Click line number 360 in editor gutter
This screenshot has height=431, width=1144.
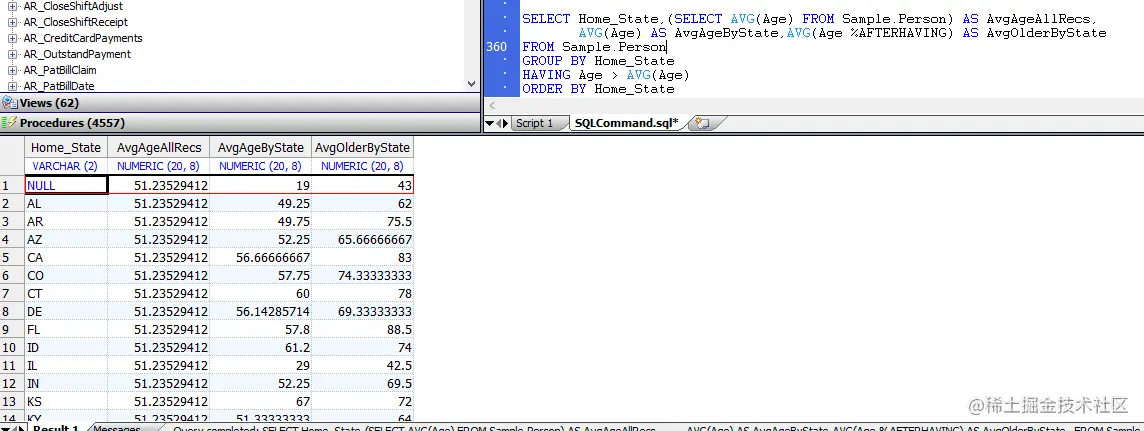pyautogui.click(x=496, y=47)
